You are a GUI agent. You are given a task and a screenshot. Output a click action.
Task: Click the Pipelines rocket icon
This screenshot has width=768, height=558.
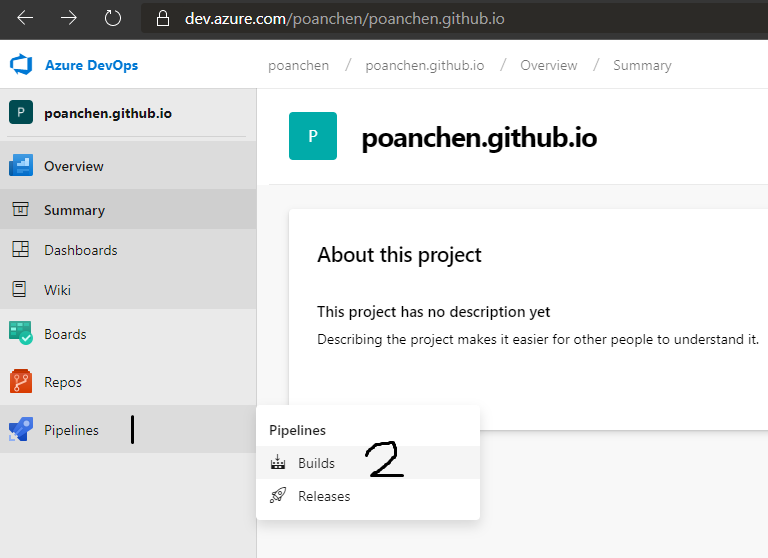click(x=21, y=429)
